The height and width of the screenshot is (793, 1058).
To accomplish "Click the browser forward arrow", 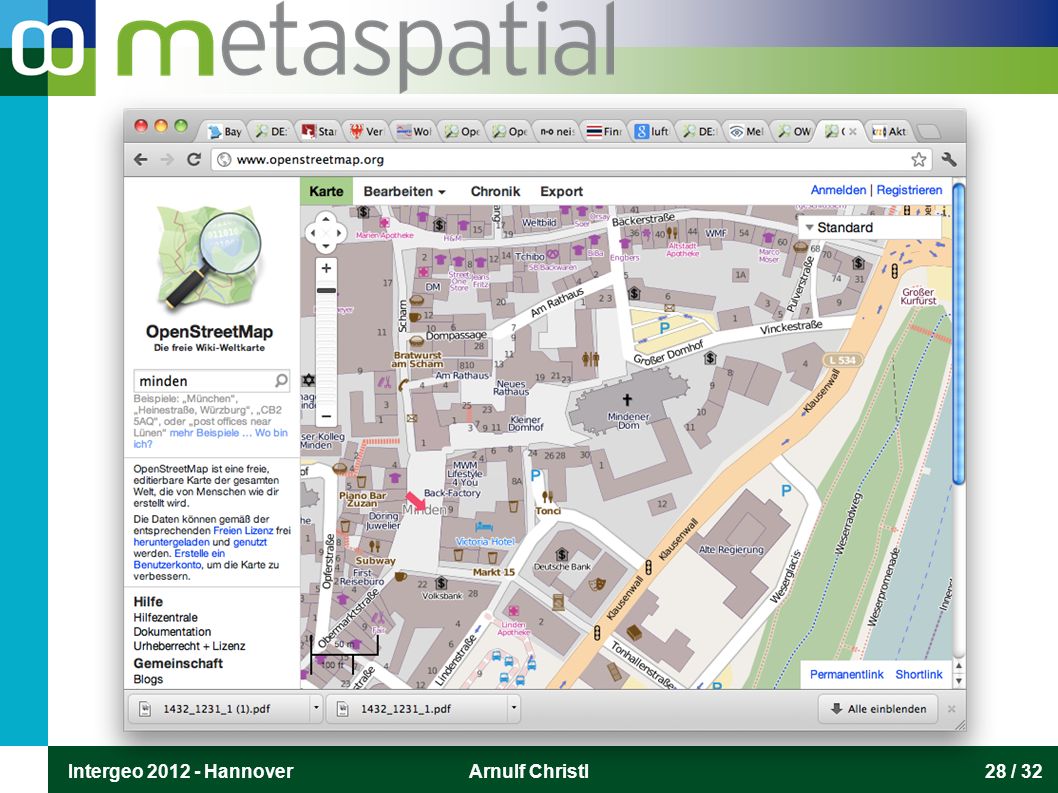I will pos(167,159).
